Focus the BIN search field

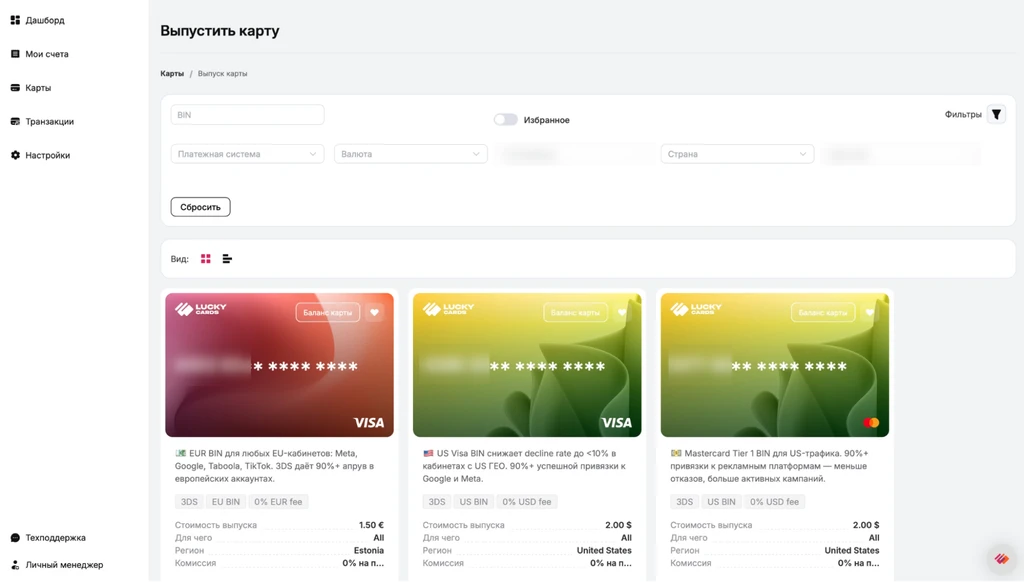point(247,115)
